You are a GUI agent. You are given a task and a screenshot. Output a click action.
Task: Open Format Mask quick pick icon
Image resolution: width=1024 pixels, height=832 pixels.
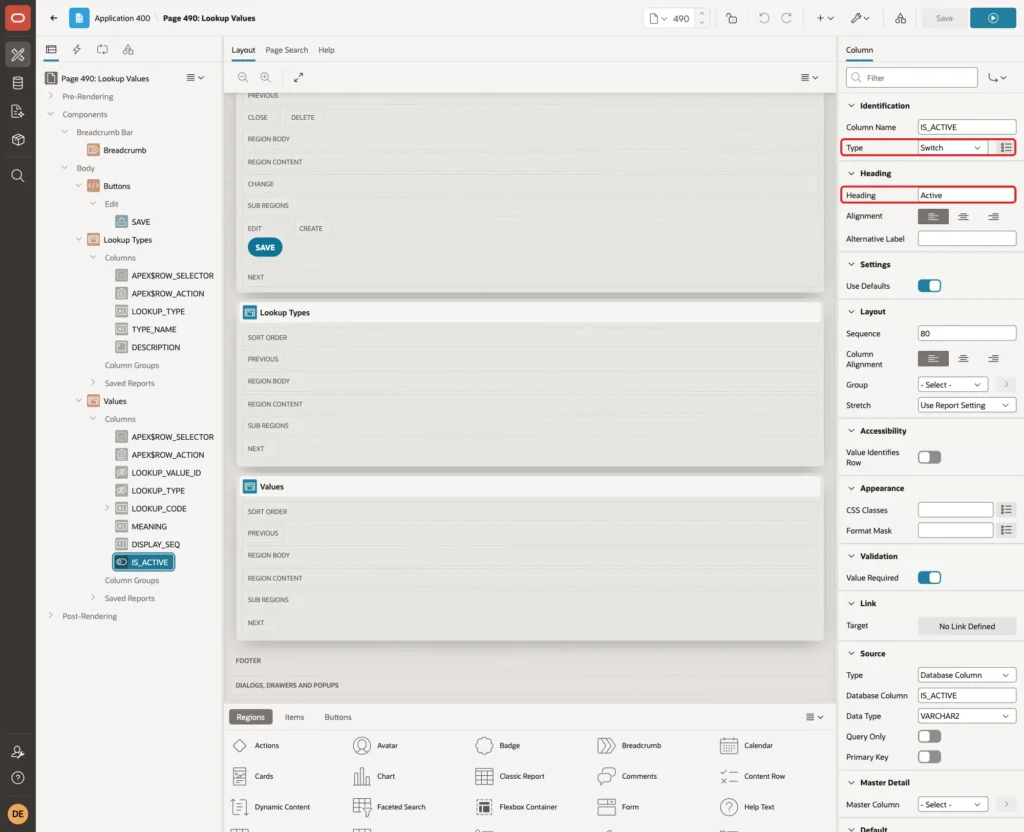point(1006,530)
